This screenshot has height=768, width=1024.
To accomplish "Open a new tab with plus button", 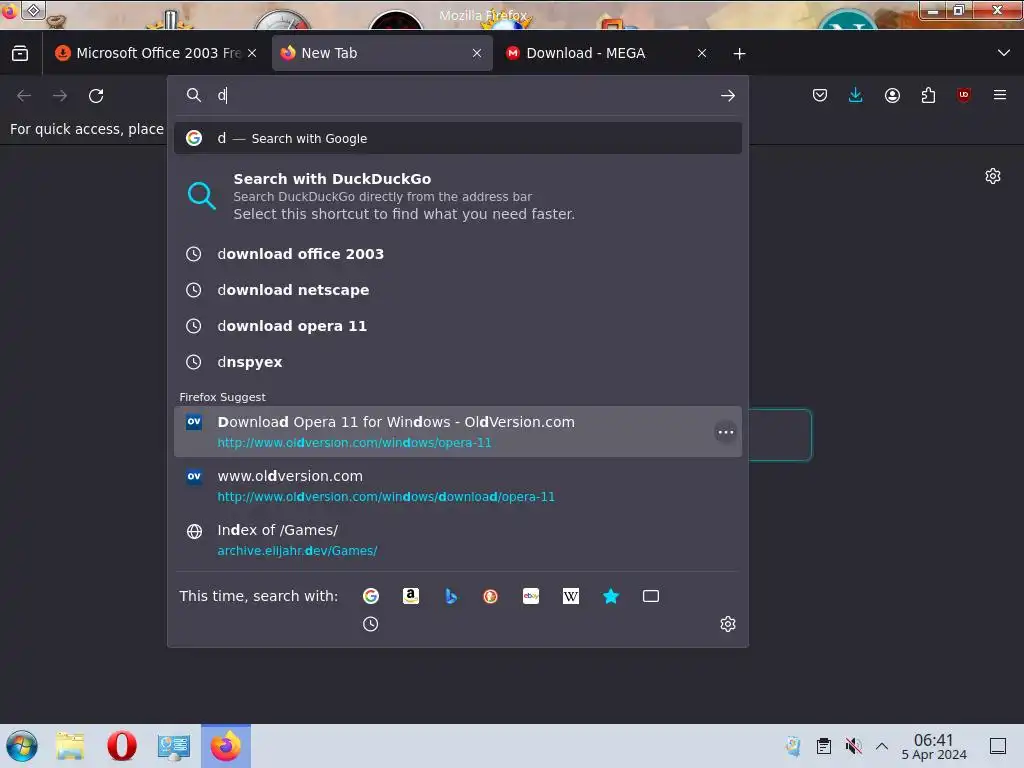I will [739, 54].
